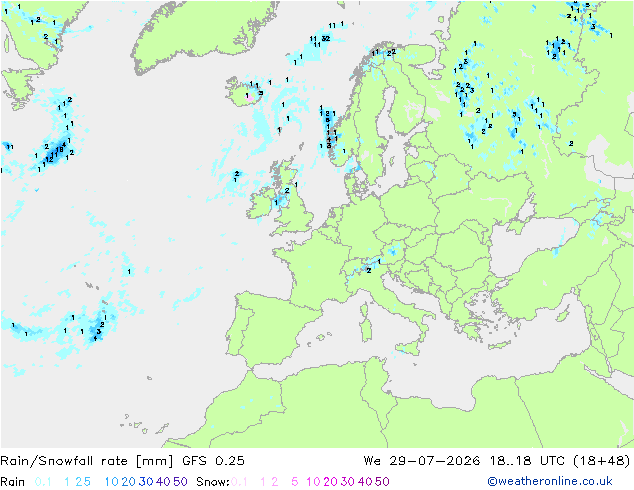Pick the Snow legend value 5
Image resolution: width=634 pixels, height=490 pixels.
point(295,482)
